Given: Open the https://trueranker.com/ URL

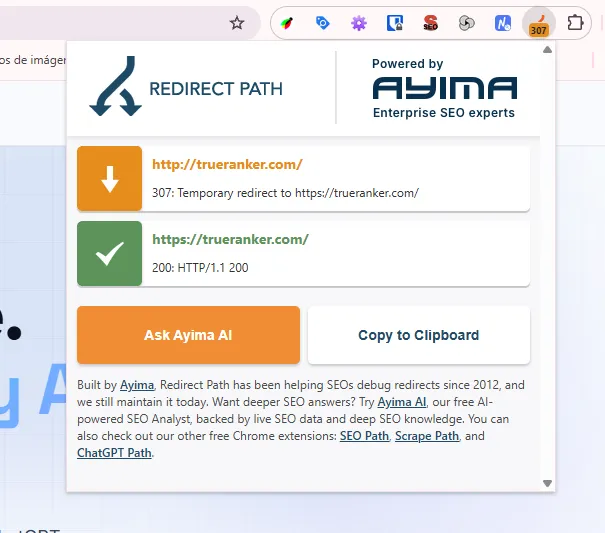Looking at the screenshot, I should 230,239.
